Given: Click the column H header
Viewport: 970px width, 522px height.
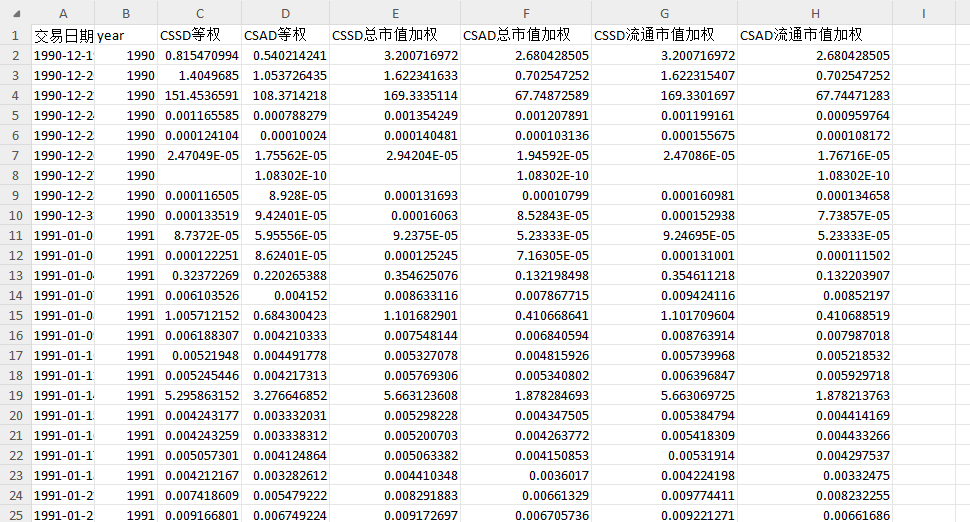Looking at the screenshot, I should (814, 13).
